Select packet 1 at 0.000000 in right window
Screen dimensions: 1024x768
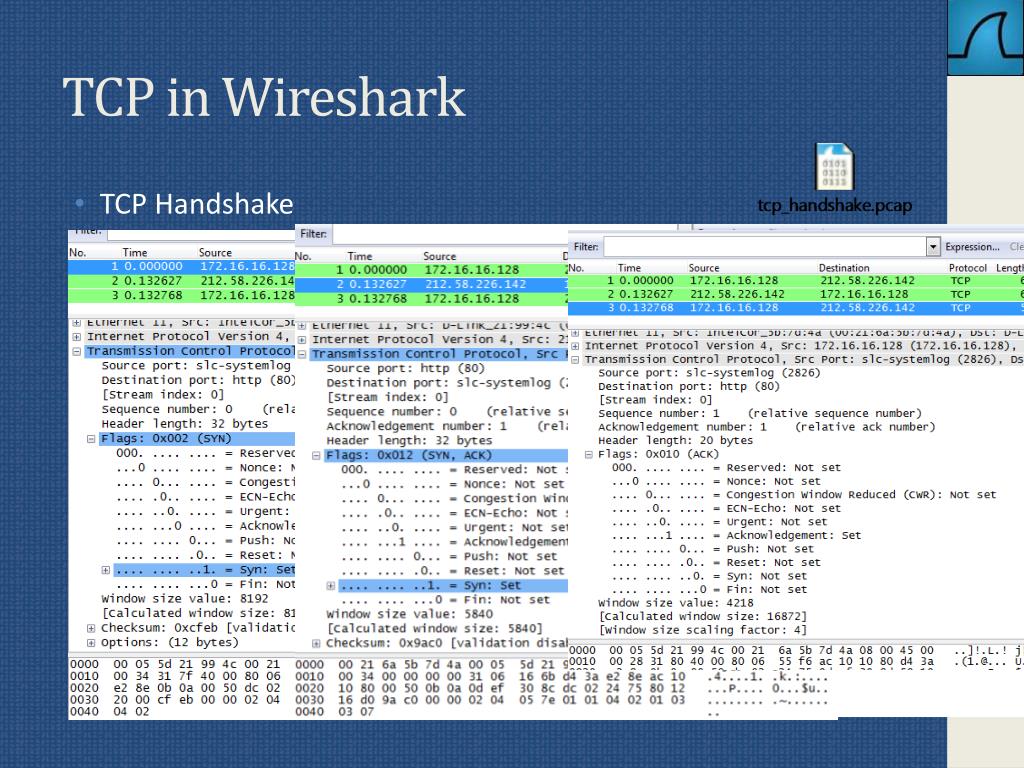[x=796, y=280]
